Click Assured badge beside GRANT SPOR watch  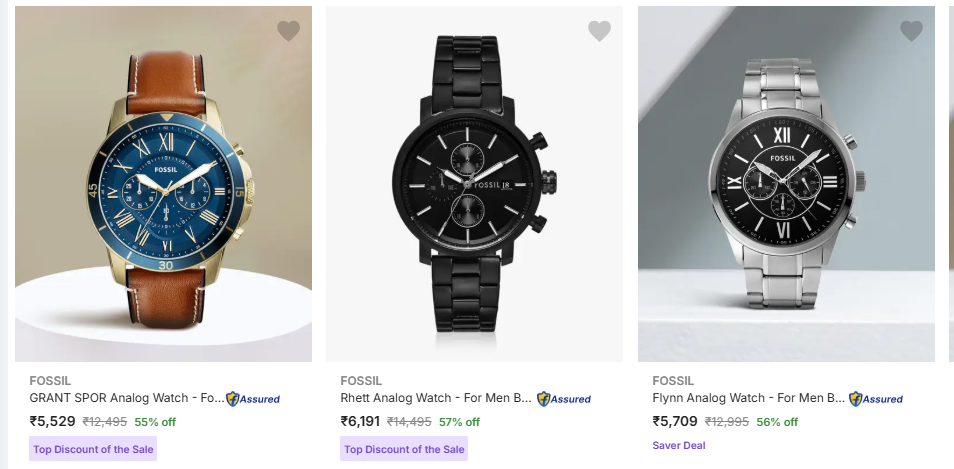pos(253,398)
